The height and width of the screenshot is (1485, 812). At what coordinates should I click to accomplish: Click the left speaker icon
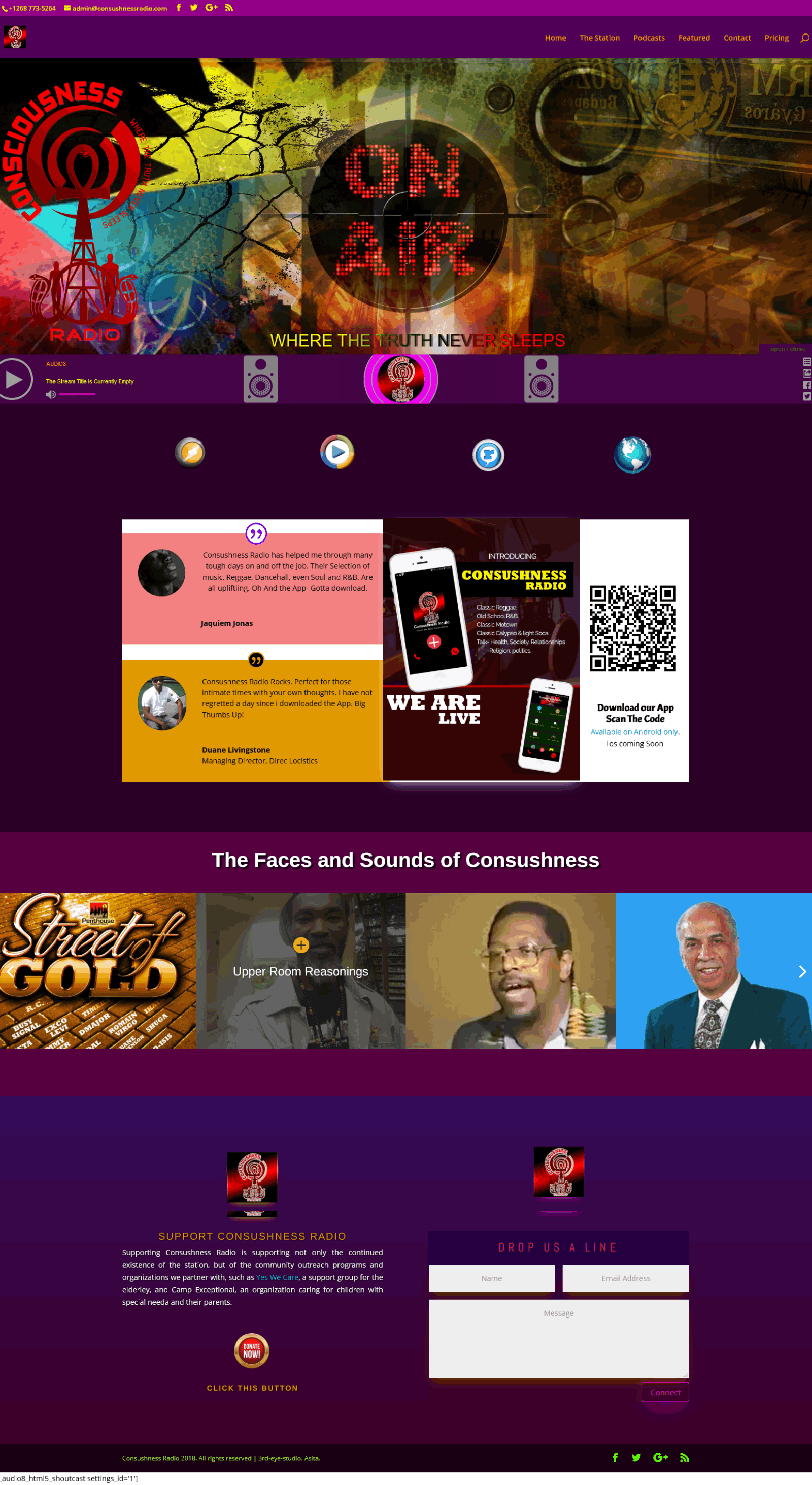point(260,379)
